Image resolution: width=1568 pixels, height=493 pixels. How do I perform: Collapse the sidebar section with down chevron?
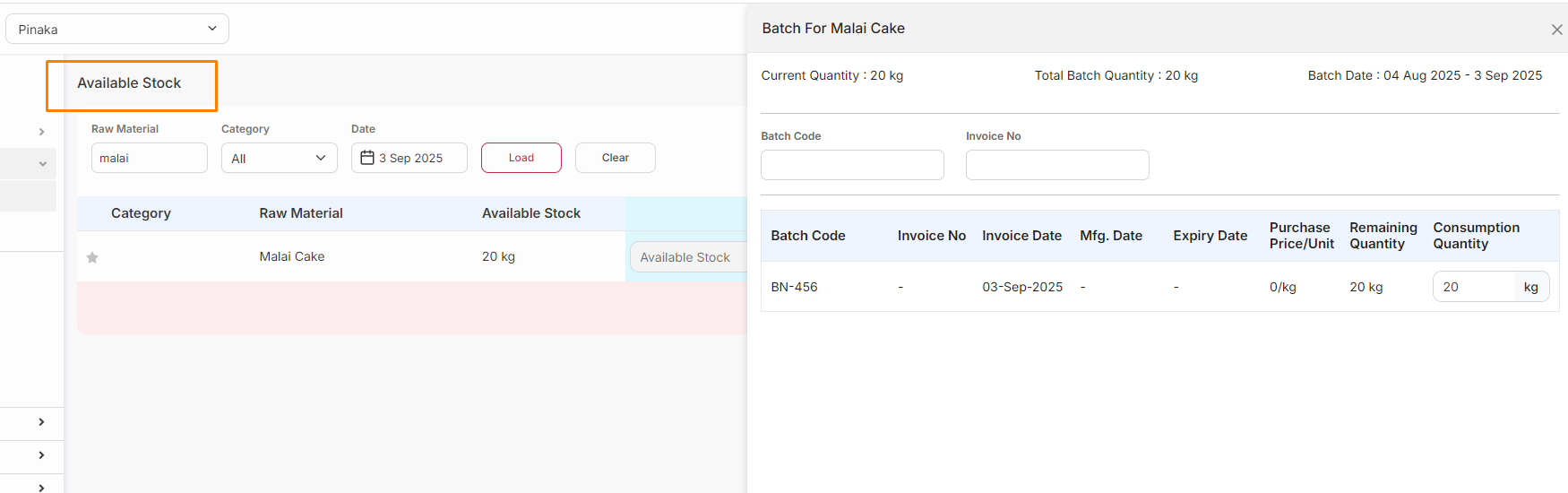42,164
